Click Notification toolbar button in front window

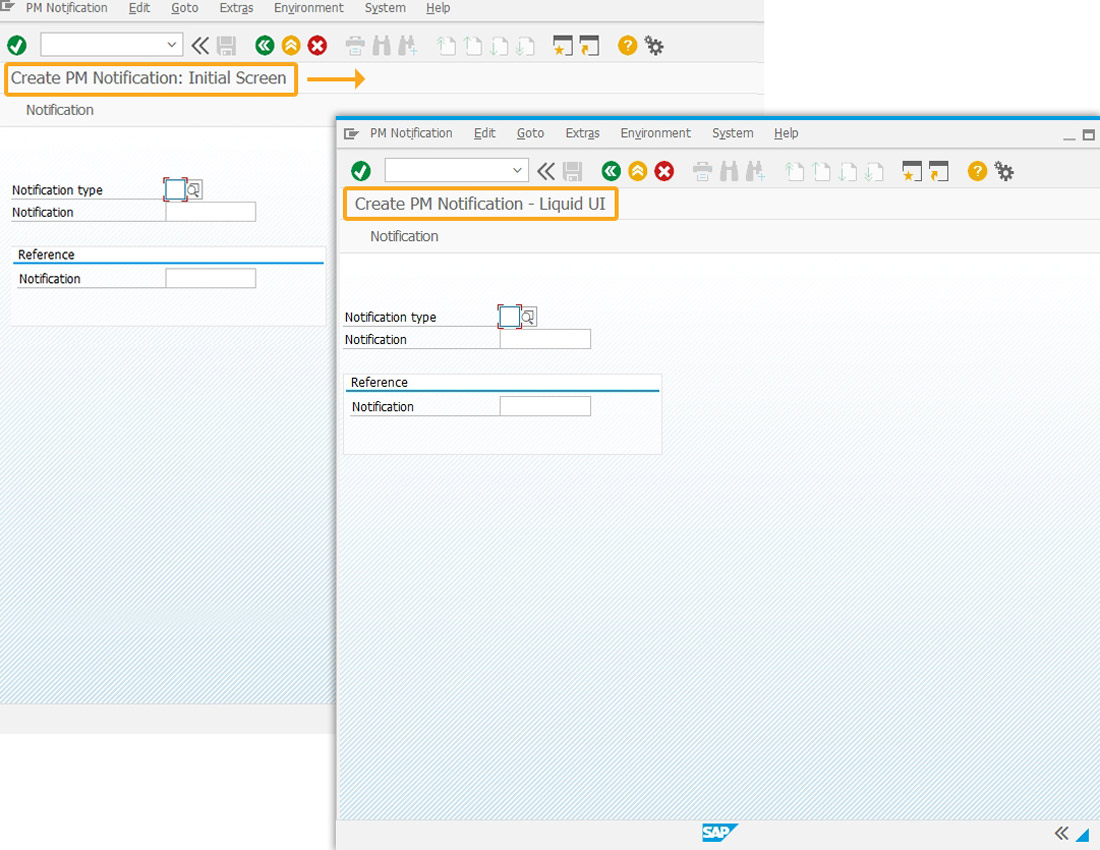[404, 236]
